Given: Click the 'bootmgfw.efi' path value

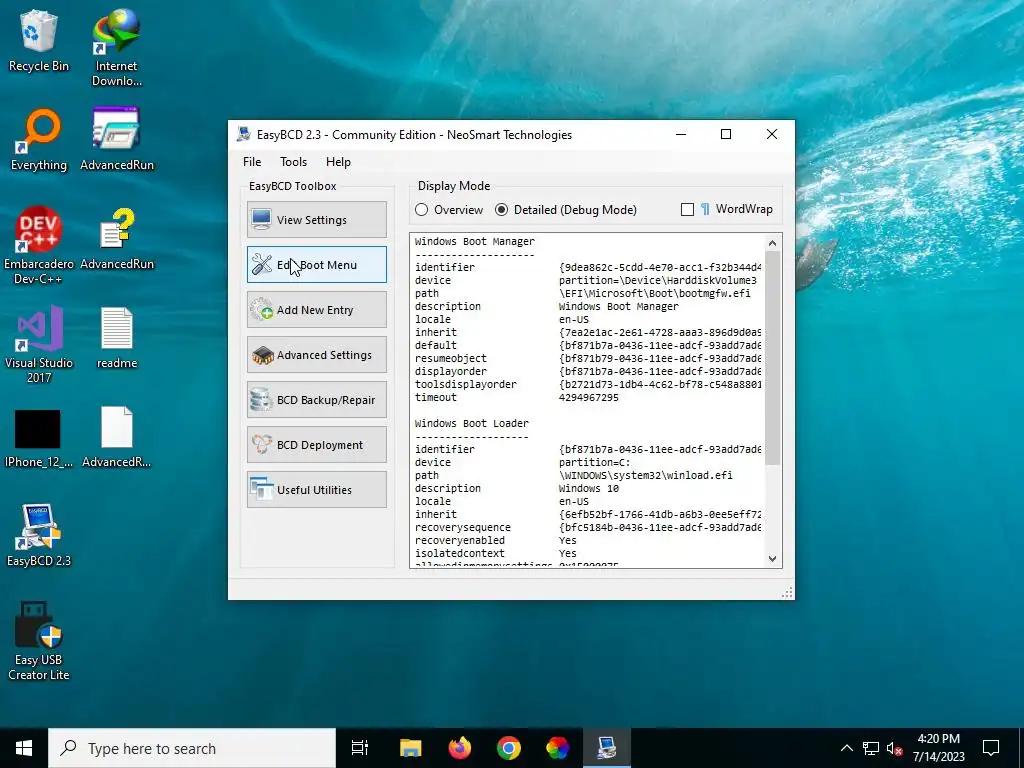Looking at the screenshot, I should point(654,293).
